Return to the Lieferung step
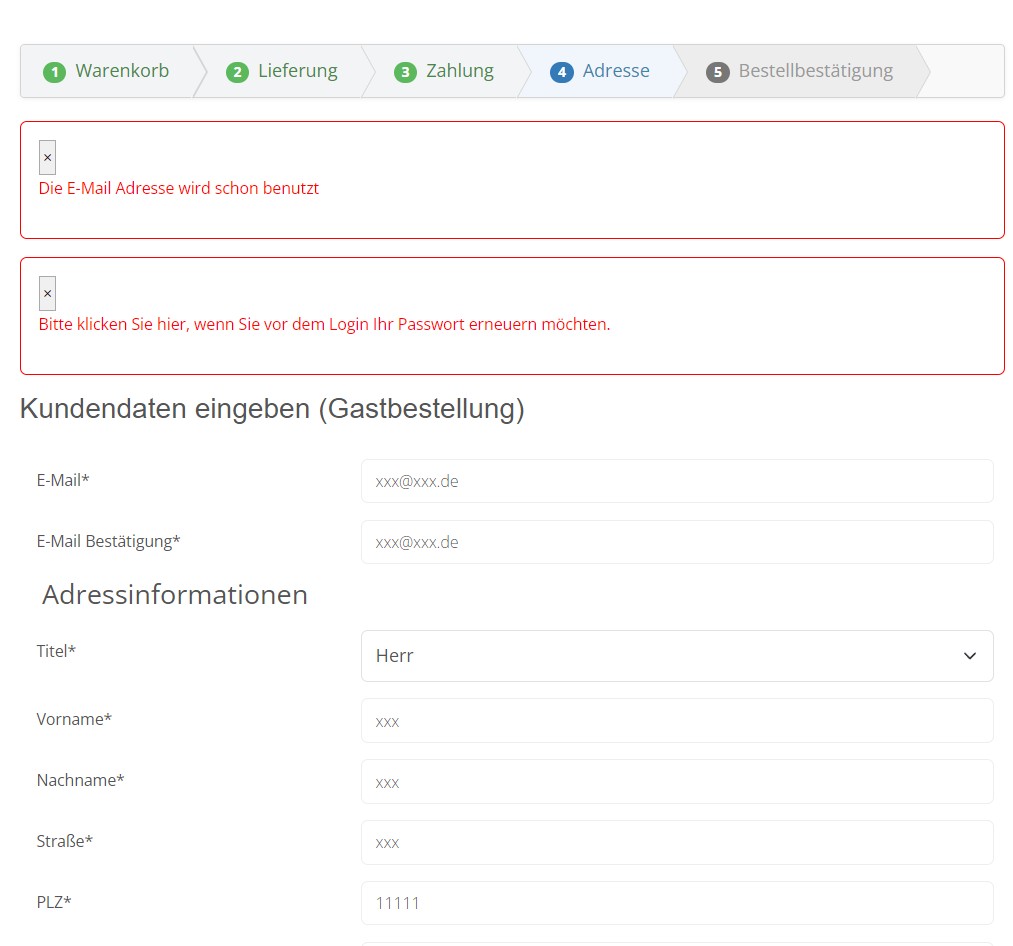1013x946 pixels. (297, 71)
